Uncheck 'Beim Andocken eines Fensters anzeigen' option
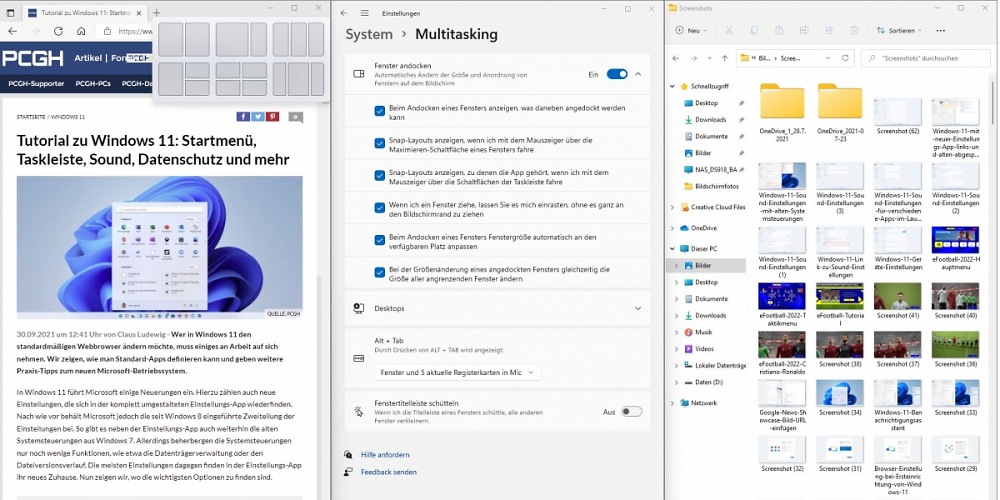Viewport: 1000px width, 500px height. (379, 112)
